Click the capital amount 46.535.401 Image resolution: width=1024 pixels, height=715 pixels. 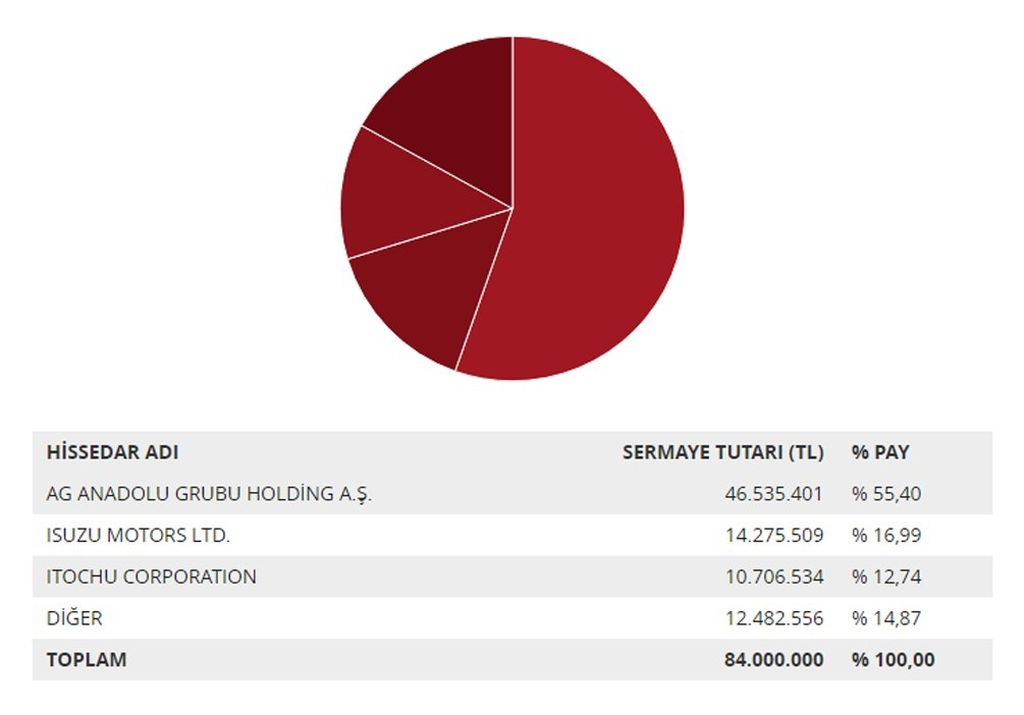coord(774,494)
